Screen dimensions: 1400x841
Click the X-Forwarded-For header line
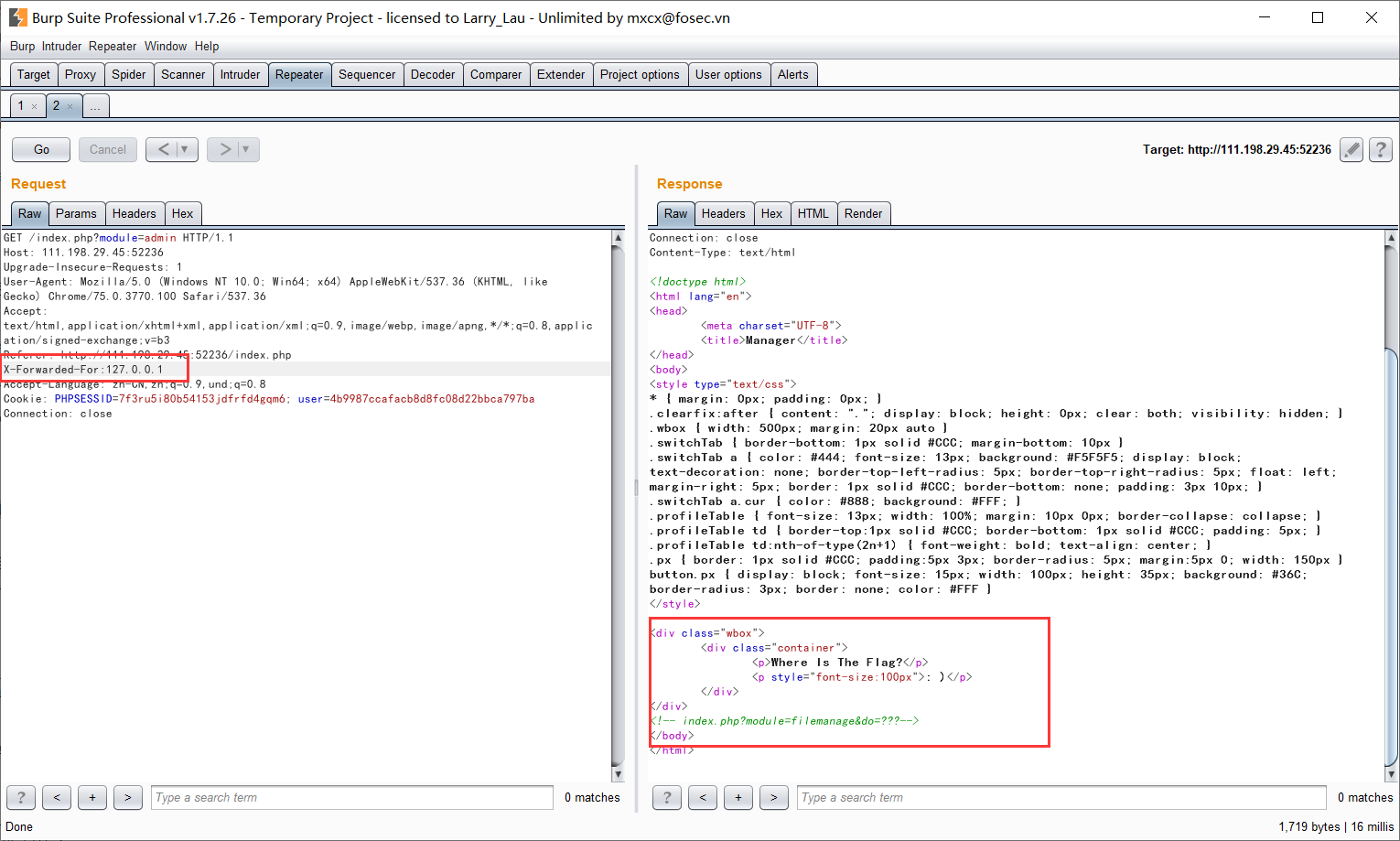(x=83, y=370)
